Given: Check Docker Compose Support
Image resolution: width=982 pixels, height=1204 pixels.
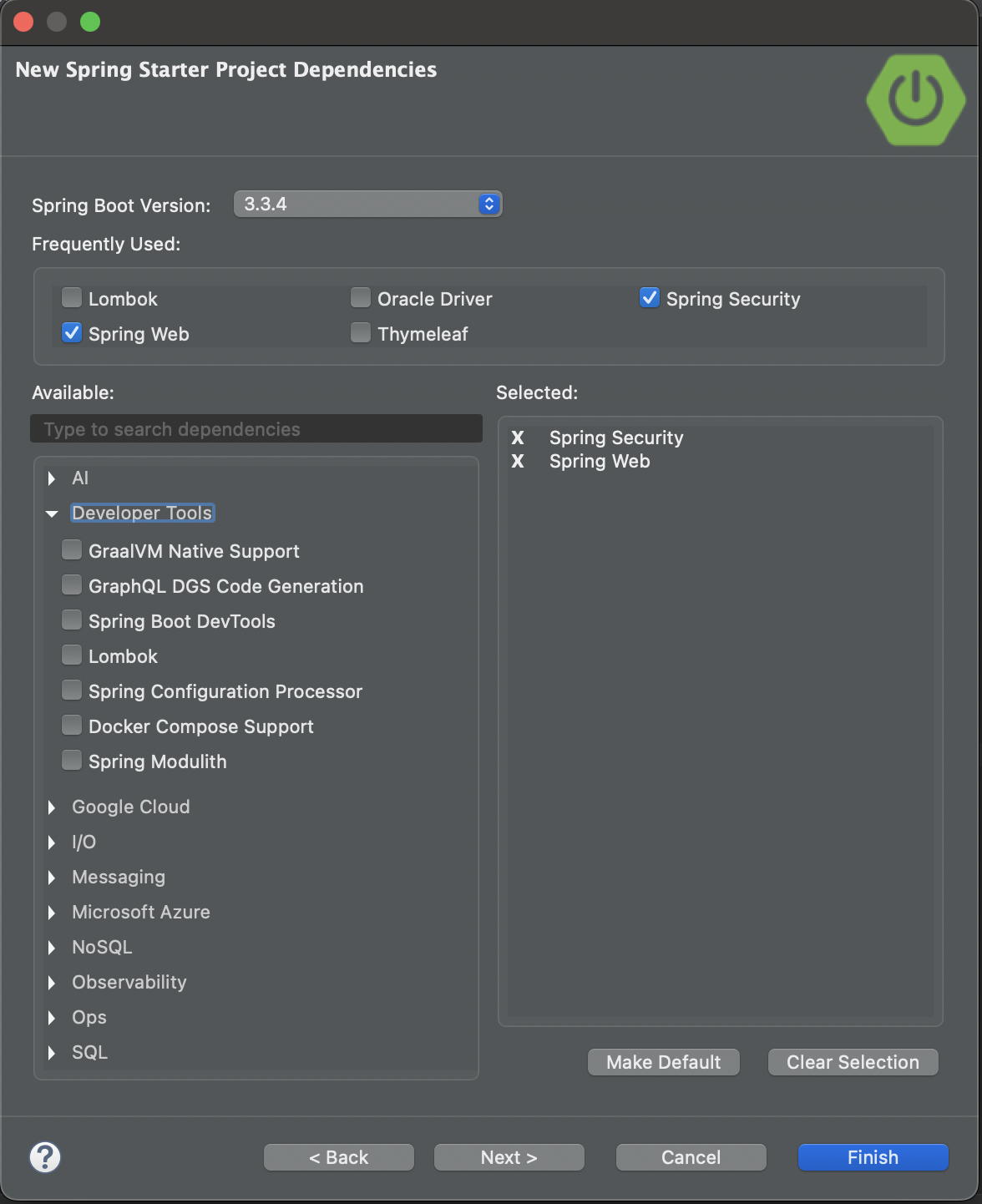Looking at the screenshot, I should tap(73, 726).
